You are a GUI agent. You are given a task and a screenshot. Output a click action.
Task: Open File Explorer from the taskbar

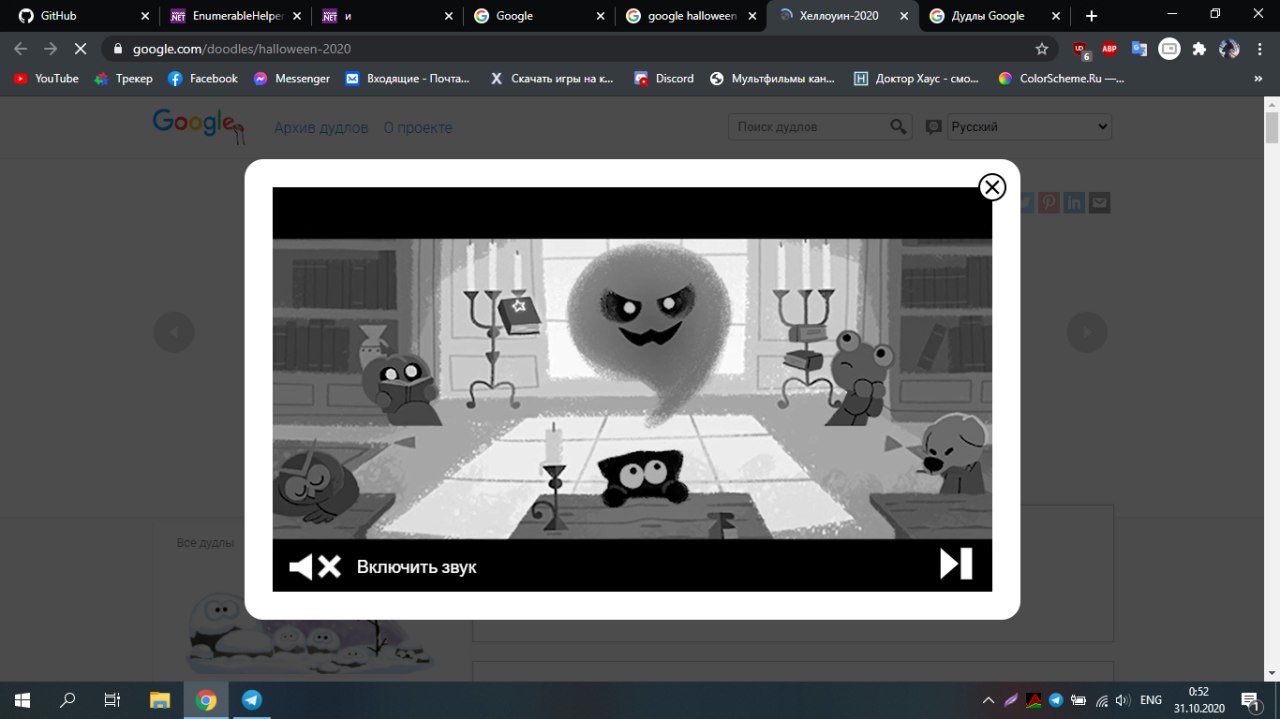point(160,700)
